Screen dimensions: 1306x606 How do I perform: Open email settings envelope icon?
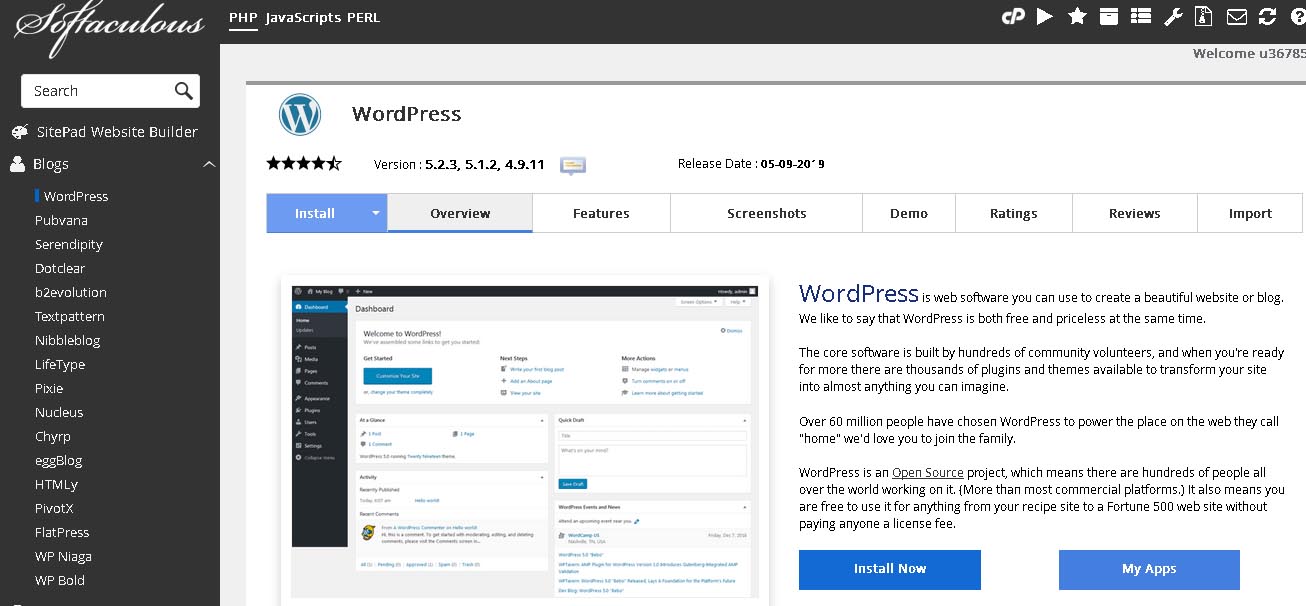point(1237,16)
